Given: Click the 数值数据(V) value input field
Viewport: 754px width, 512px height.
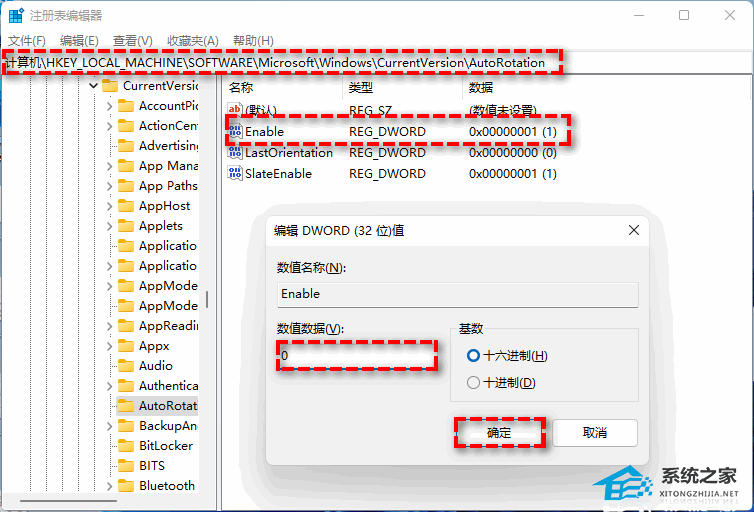Looking at the screenshot, I should pos(357,356).
